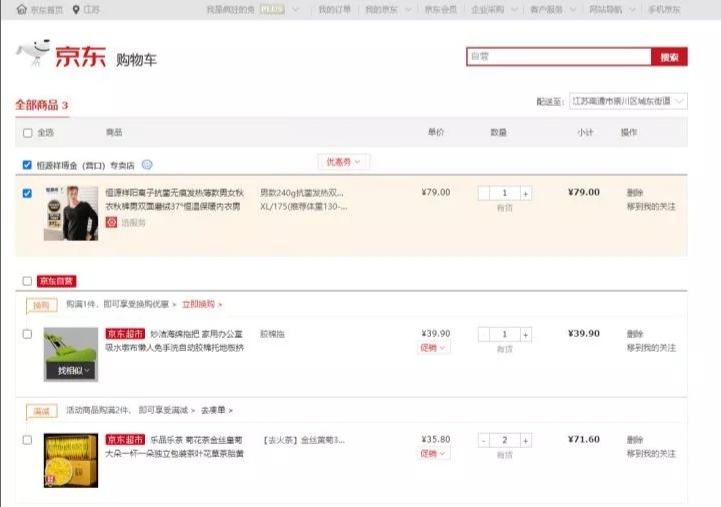Click the red 搜索 search button

pyautogui.click(x=669, y=57)
